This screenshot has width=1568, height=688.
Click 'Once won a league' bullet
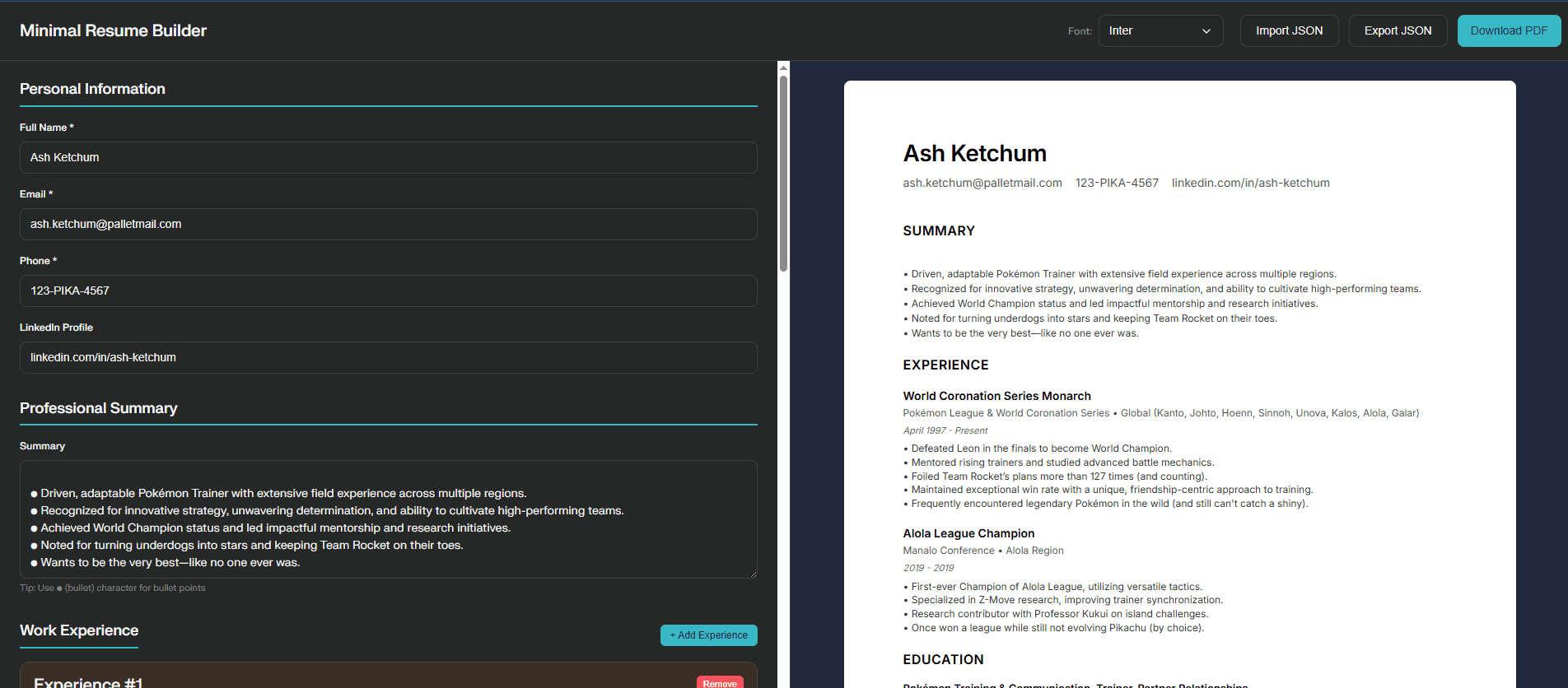[x=1053, y=628]
